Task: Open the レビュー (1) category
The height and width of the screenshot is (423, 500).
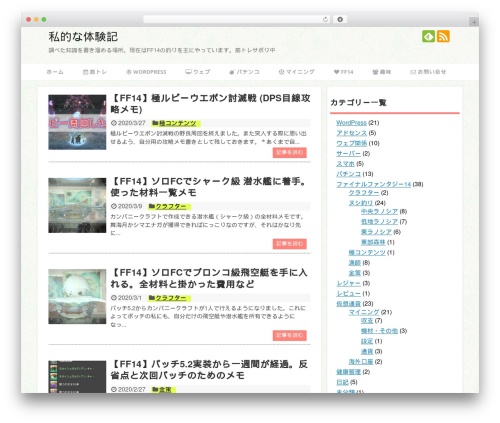Action: pyautogui.click(x=348, y=294)
